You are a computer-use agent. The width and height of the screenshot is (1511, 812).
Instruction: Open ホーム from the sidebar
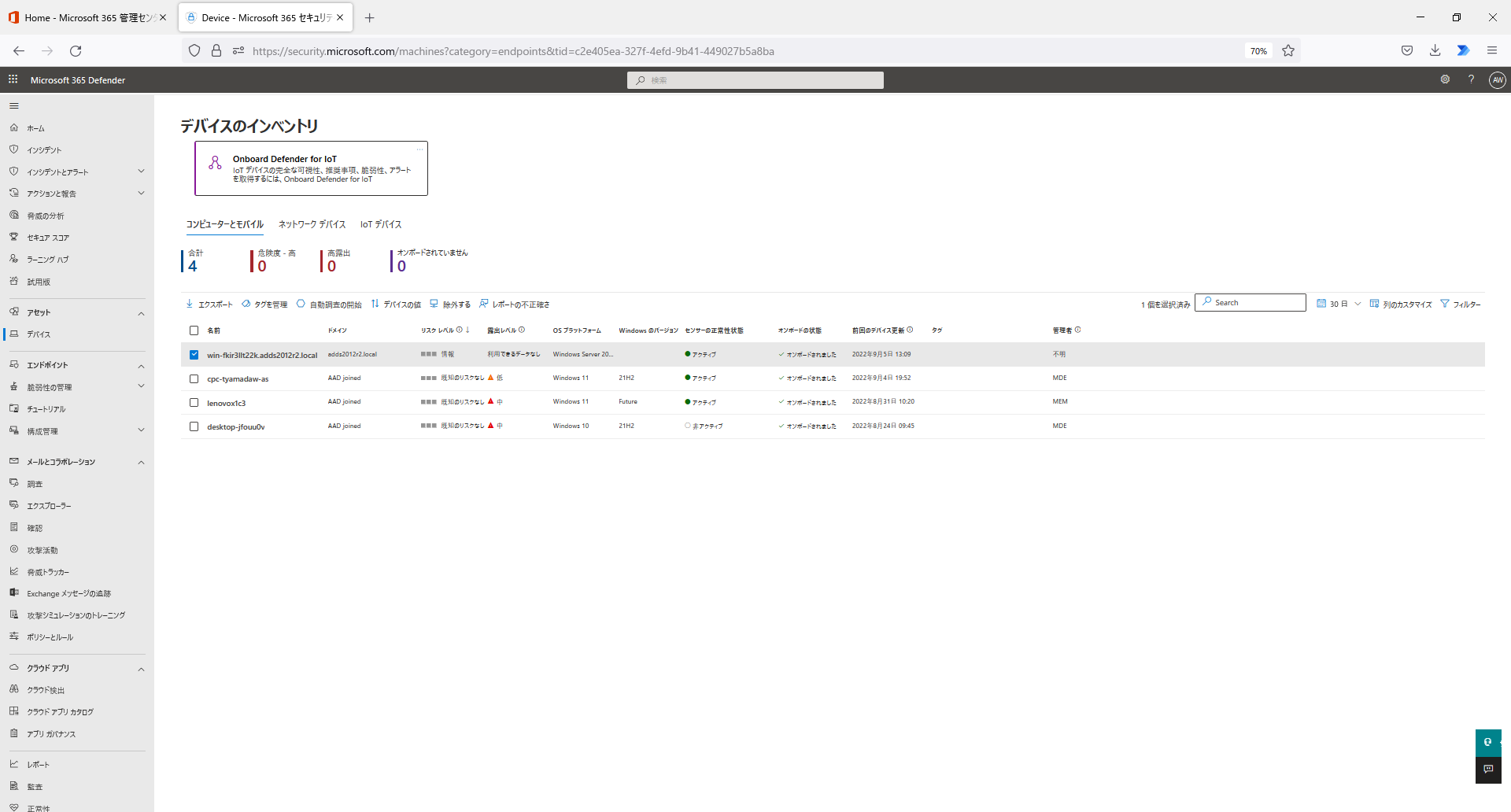(x=35, y=128)
